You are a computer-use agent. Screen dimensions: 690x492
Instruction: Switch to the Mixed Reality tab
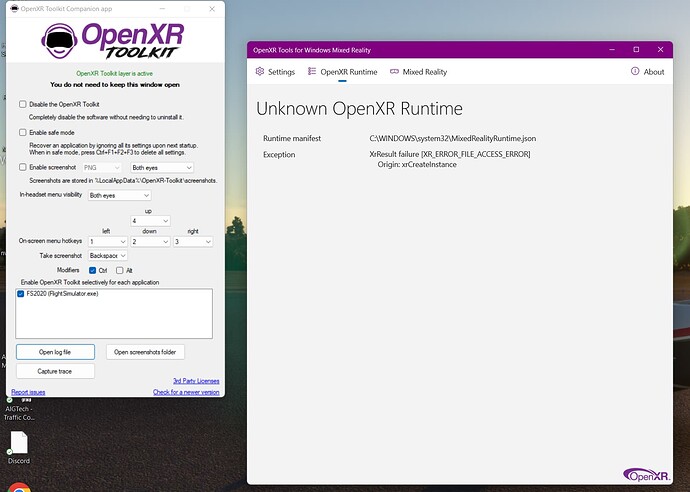point(418,72)
